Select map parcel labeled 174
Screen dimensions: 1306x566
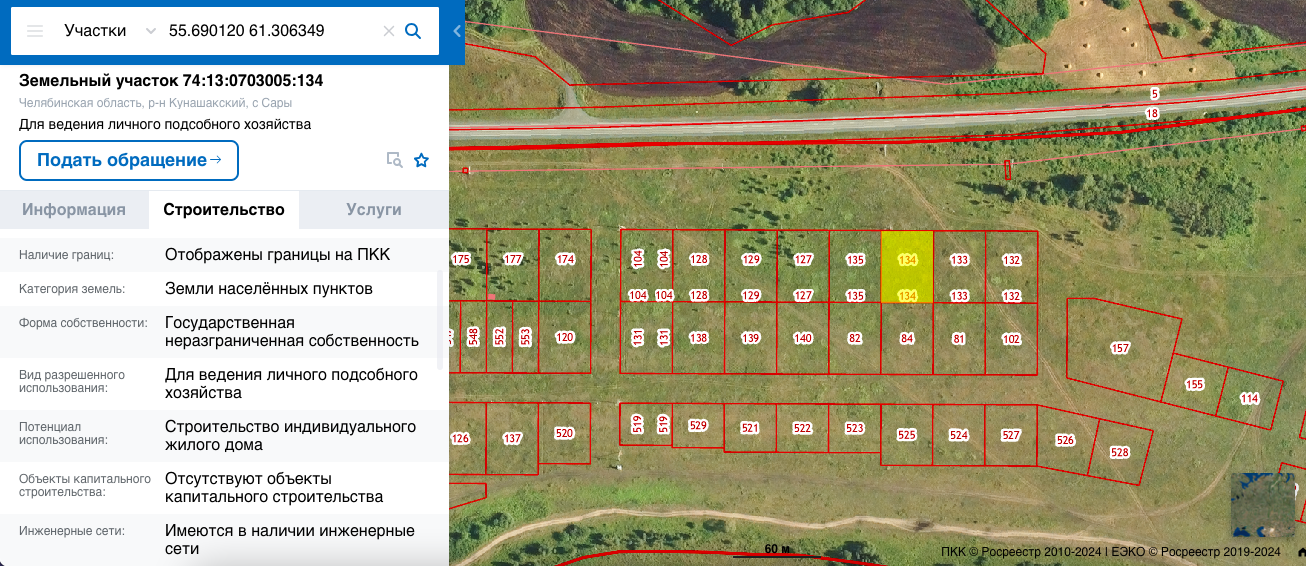point(565,260)
